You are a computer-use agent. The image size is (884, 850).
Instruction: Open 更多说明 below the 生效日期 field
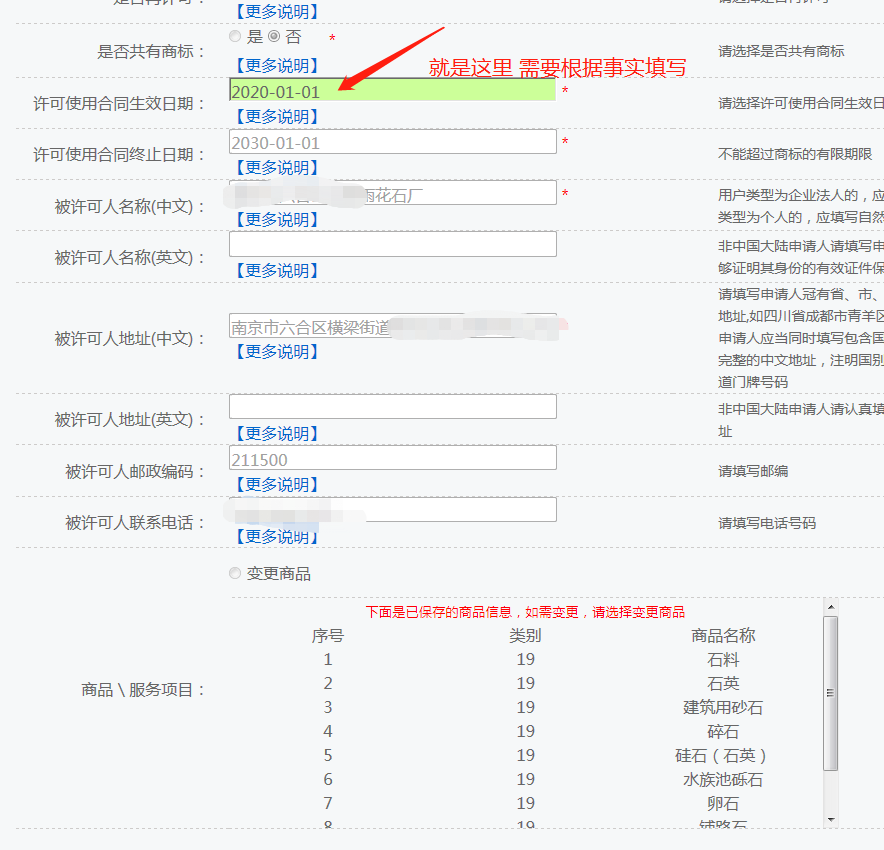click(x=277, y=117)
